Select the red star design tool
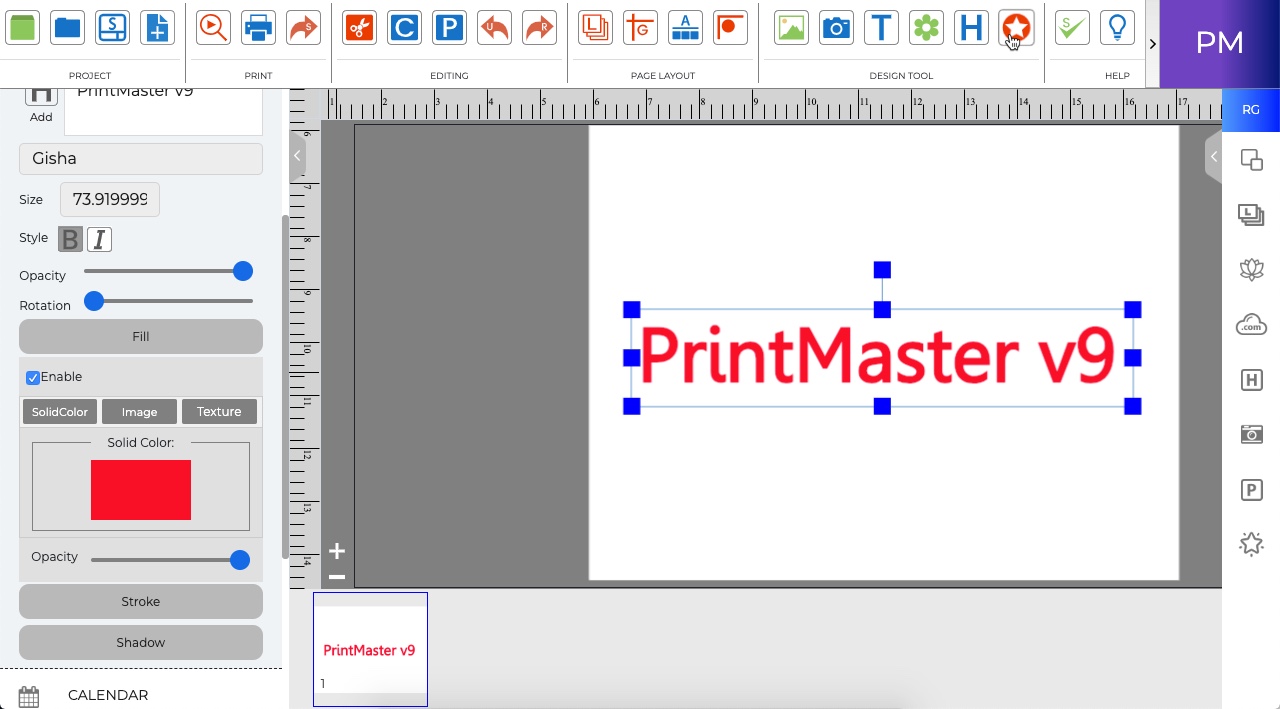This screenshot has width=1280, height=709. (1016, 28)
